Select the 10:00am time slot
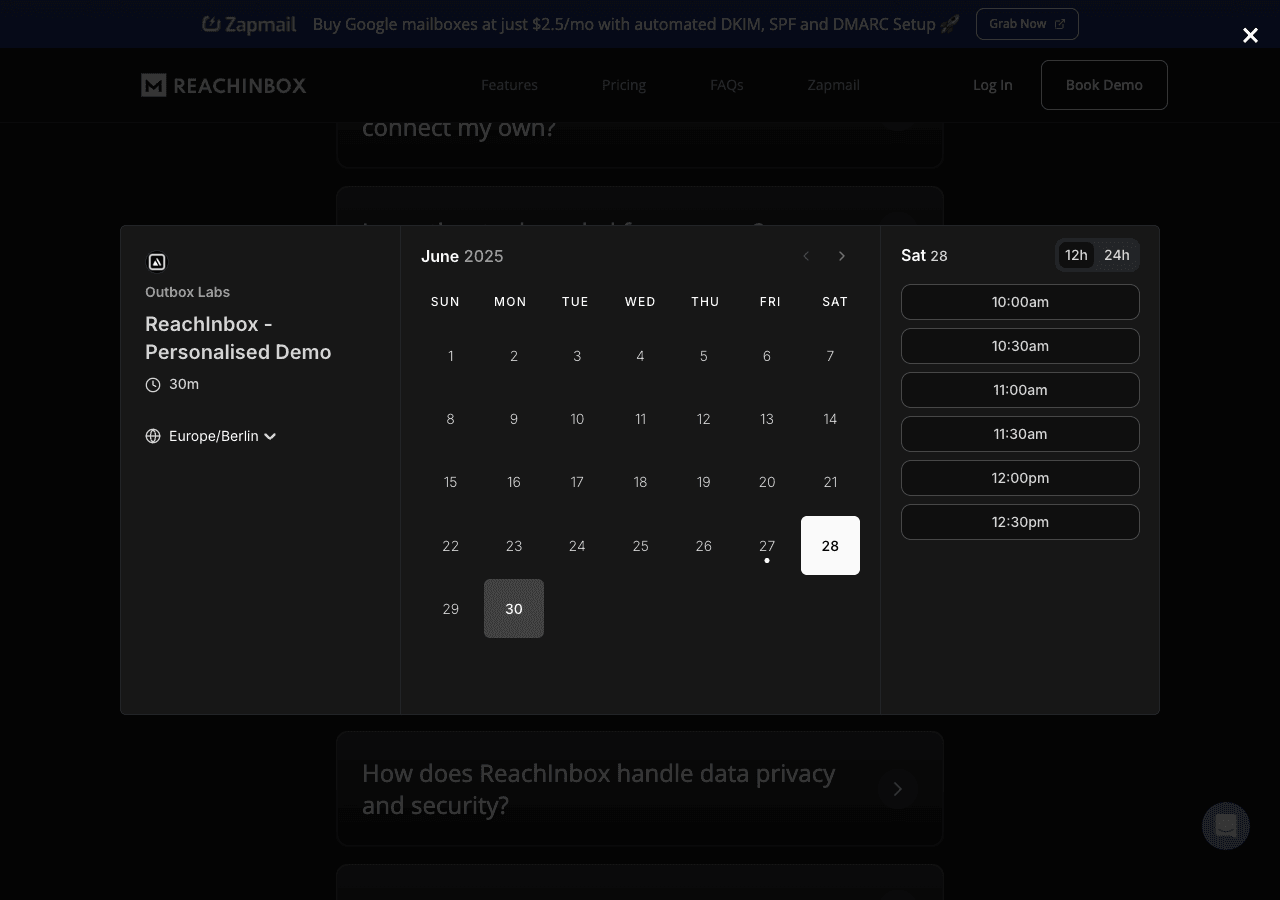The height and width of the screenshot is (900, 1280). 1020,302
